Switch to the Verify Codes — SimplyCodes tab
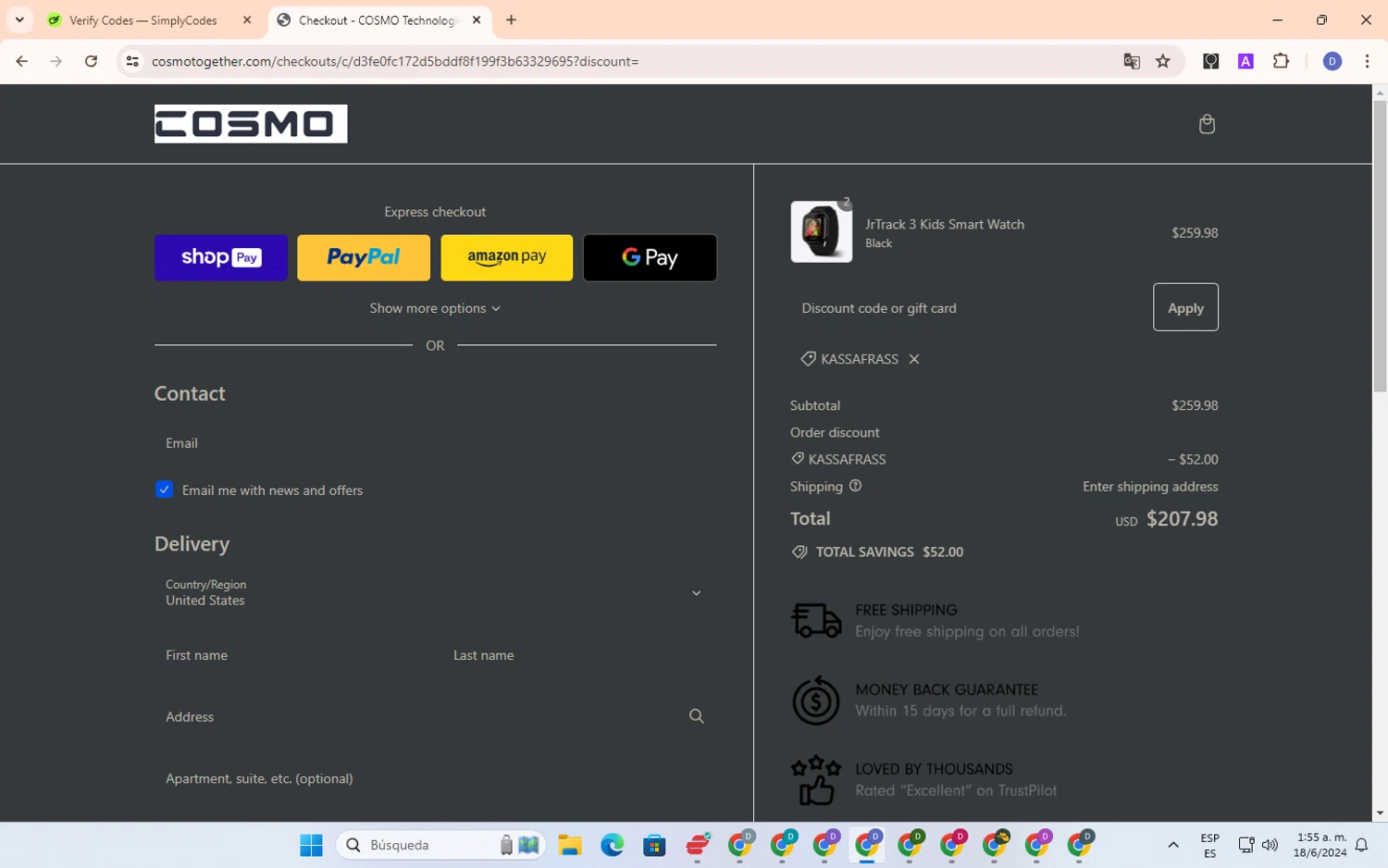The image size is (1388, 868). coord(143,19)
